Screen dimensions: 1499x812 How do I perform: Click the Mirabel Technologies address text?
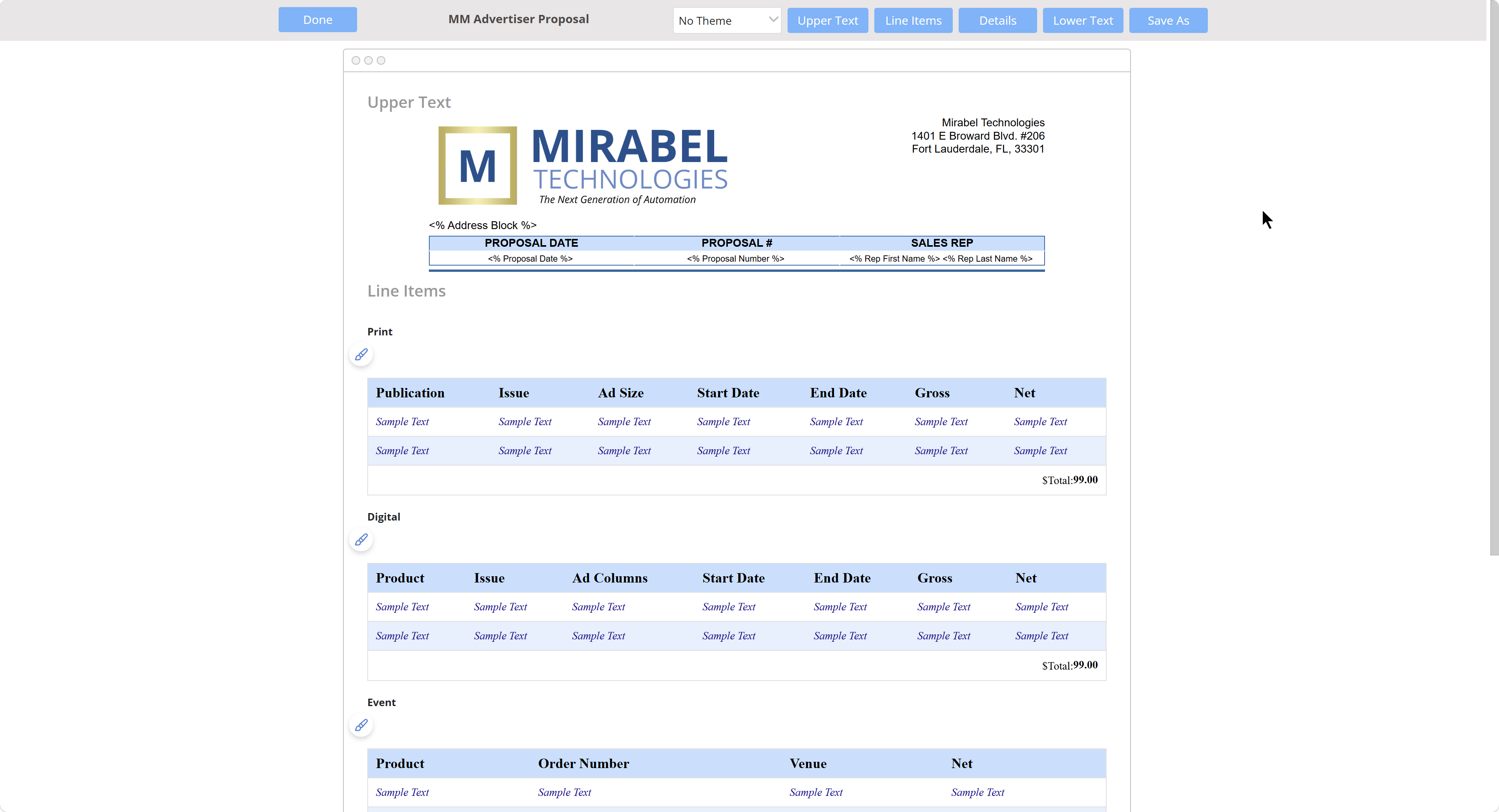(x=977, y=135)
